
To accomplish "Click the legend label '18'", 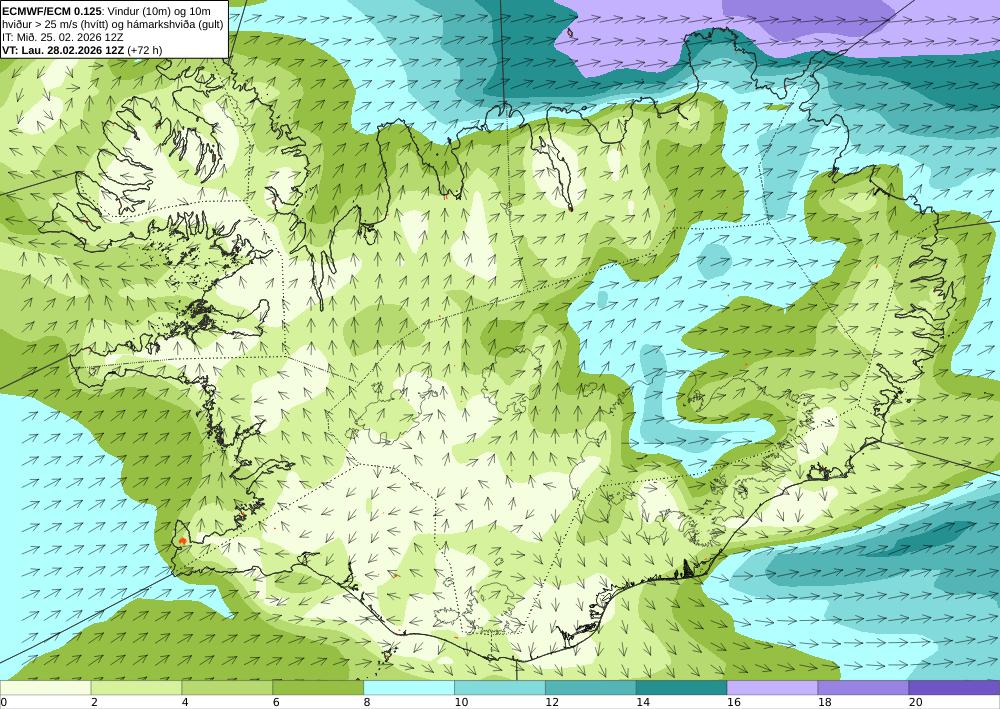I will coord(825,702).
